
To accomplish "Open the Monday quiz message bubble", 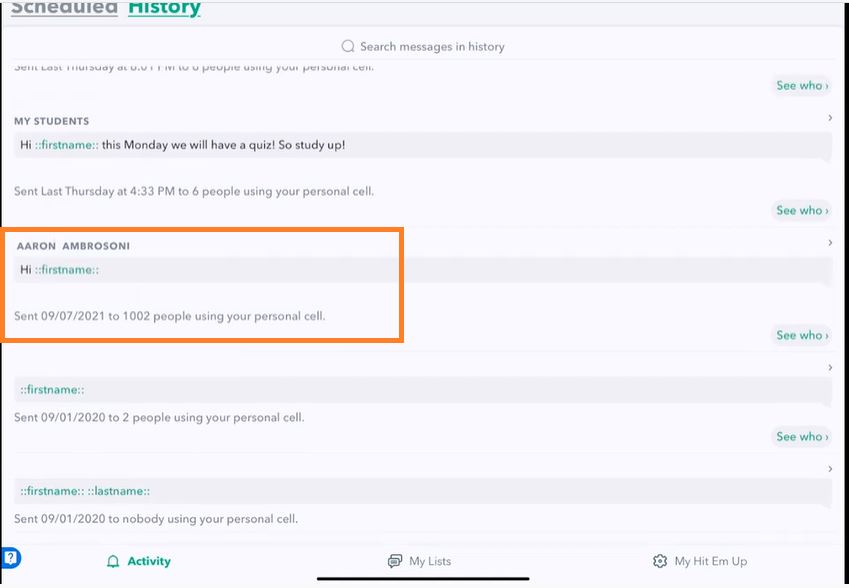I will pos(422,146).
